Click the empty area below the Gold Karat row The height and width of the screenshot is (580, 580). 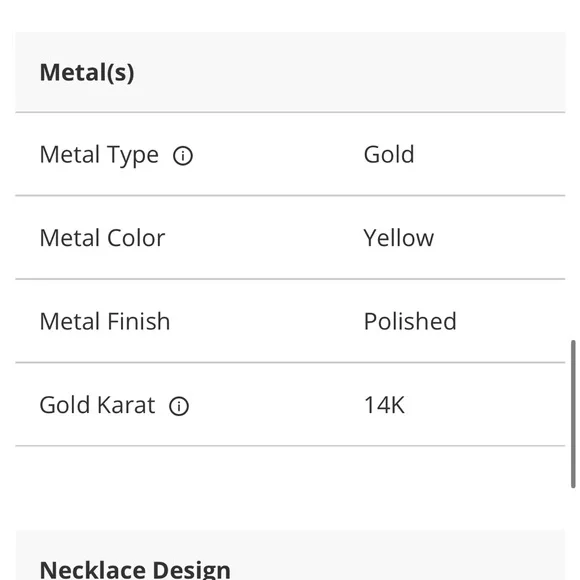[290, 488]
